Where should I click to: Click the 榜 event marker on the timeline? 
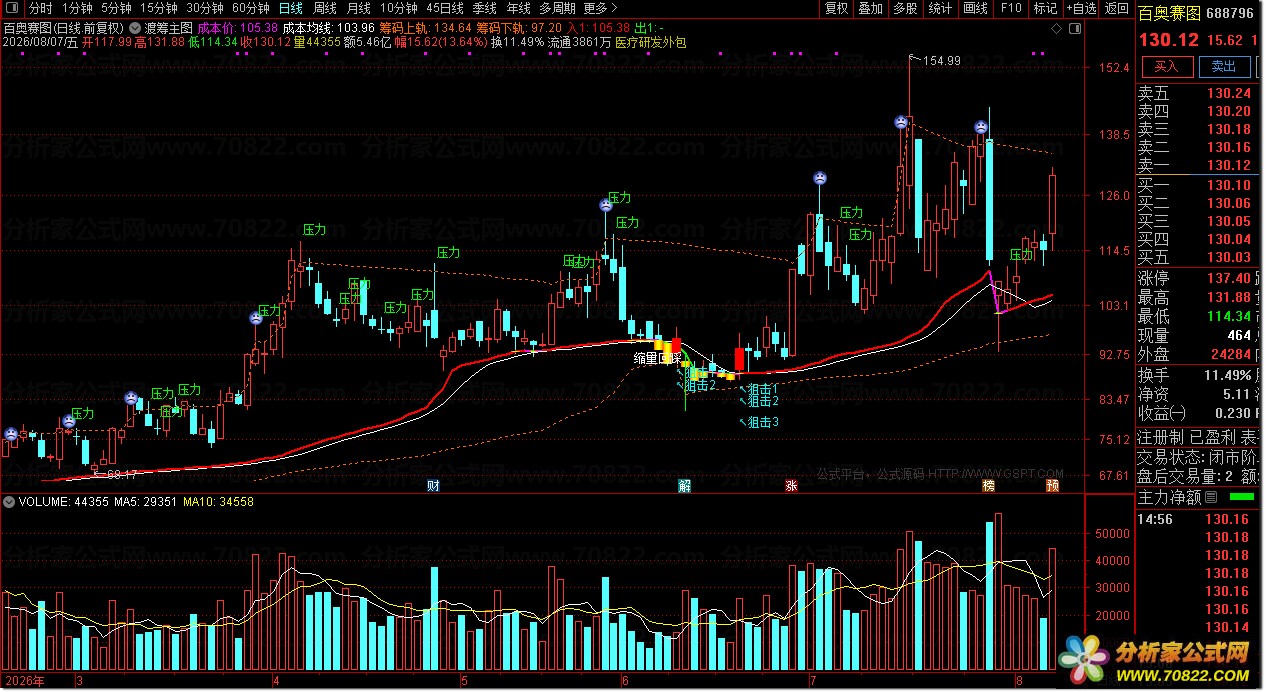pyautogui.click(x=989, y=486)
